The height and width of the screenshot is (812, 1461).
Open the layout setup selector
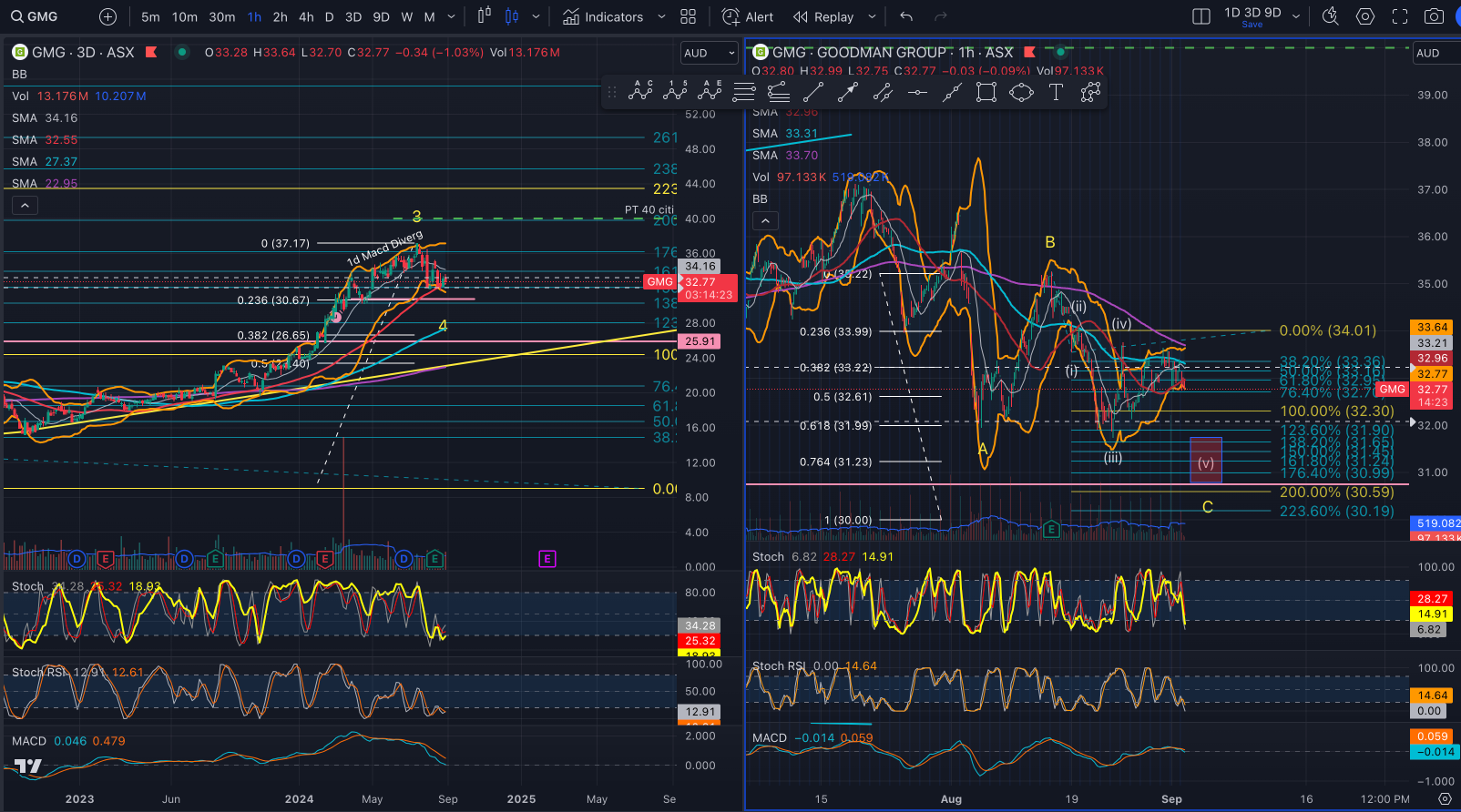point(1201,16)
